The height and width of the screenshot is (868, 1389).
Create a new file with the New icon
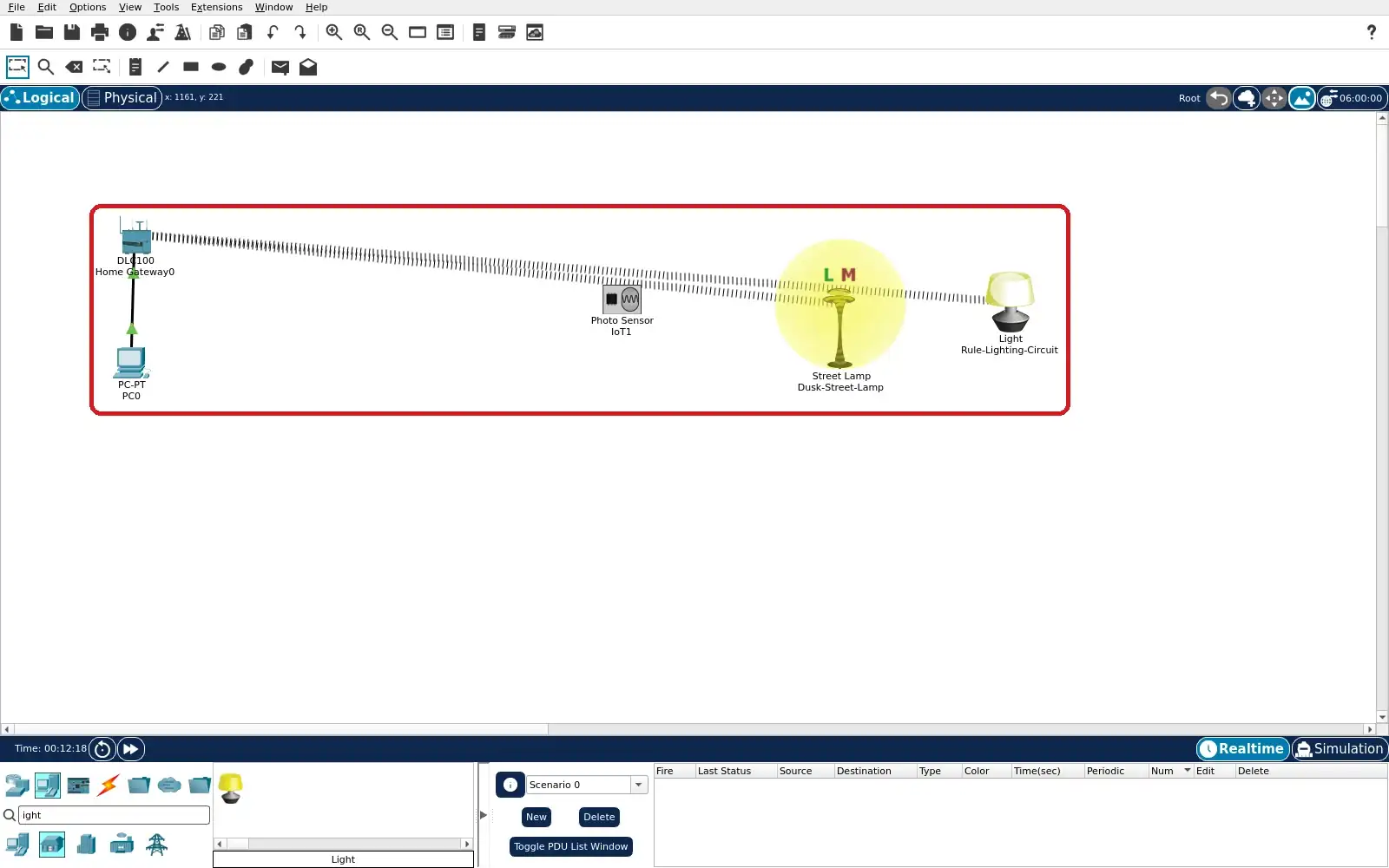pos(16,32)
